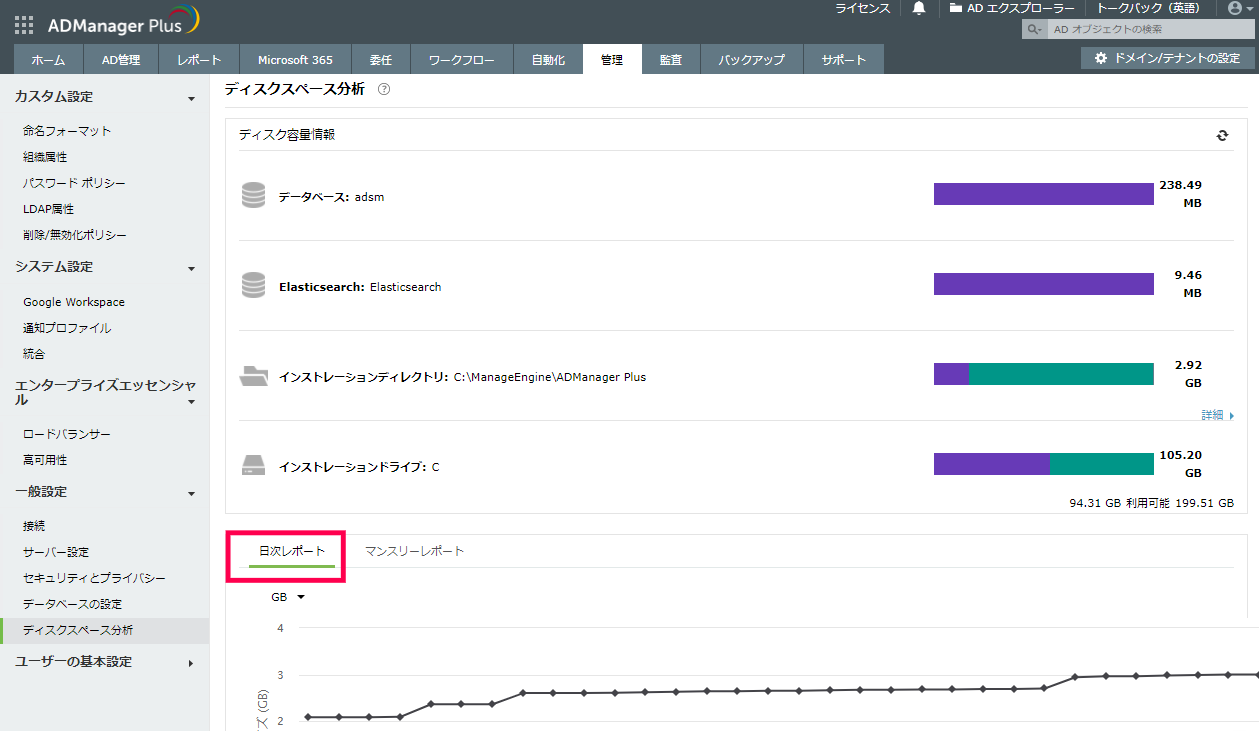The width and height of the screenshot is (1259, 731).
Task: Open the Microsoft 365 tab
Action: (x=295, y=60)
